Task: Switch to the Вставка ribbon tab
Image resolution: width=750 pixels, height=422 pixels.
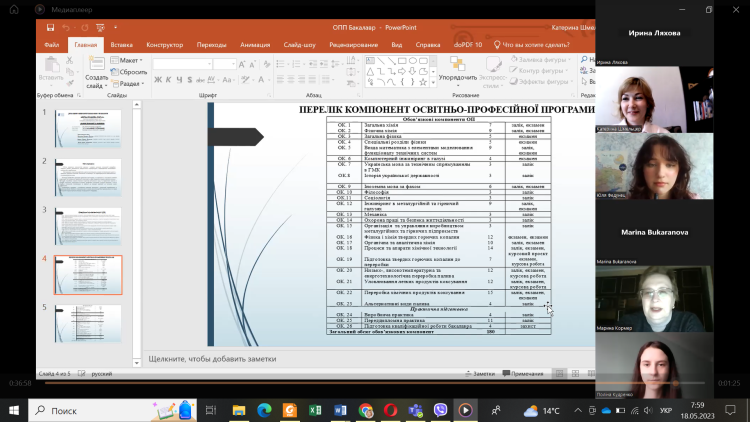Action: tap(121, 45)
